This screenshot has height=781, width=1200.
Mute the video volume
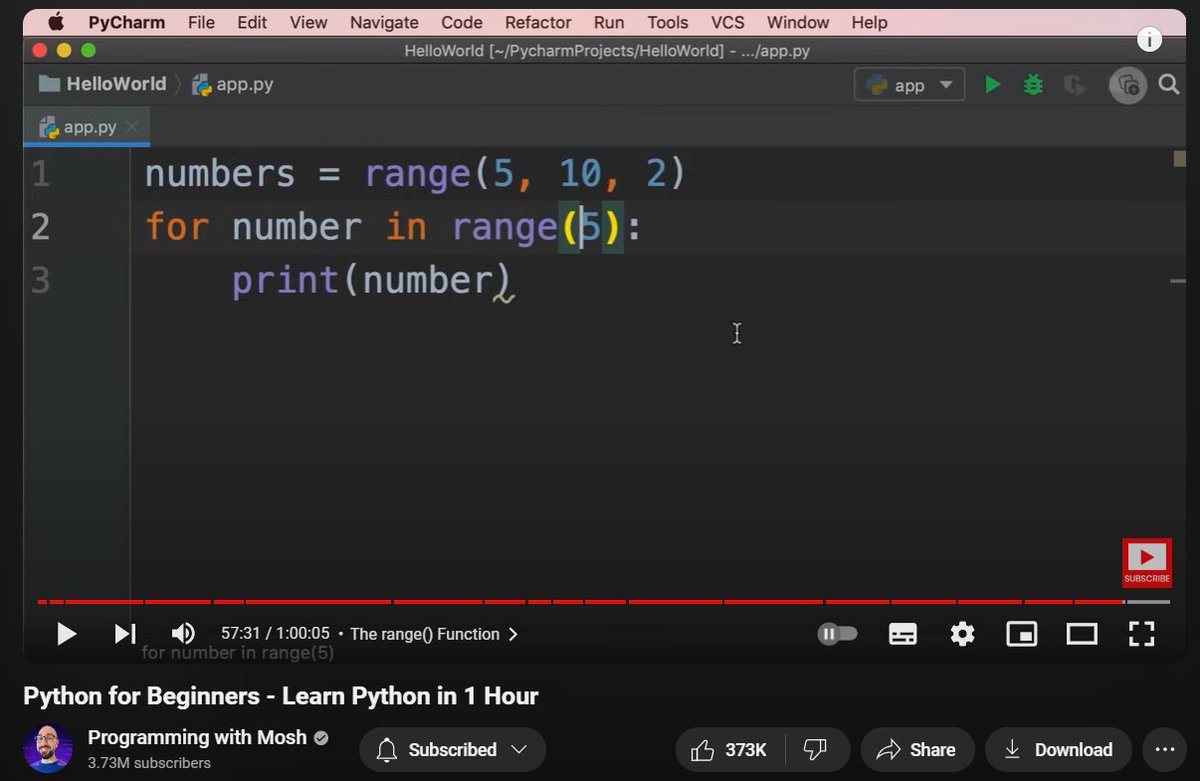coord(183,634)
